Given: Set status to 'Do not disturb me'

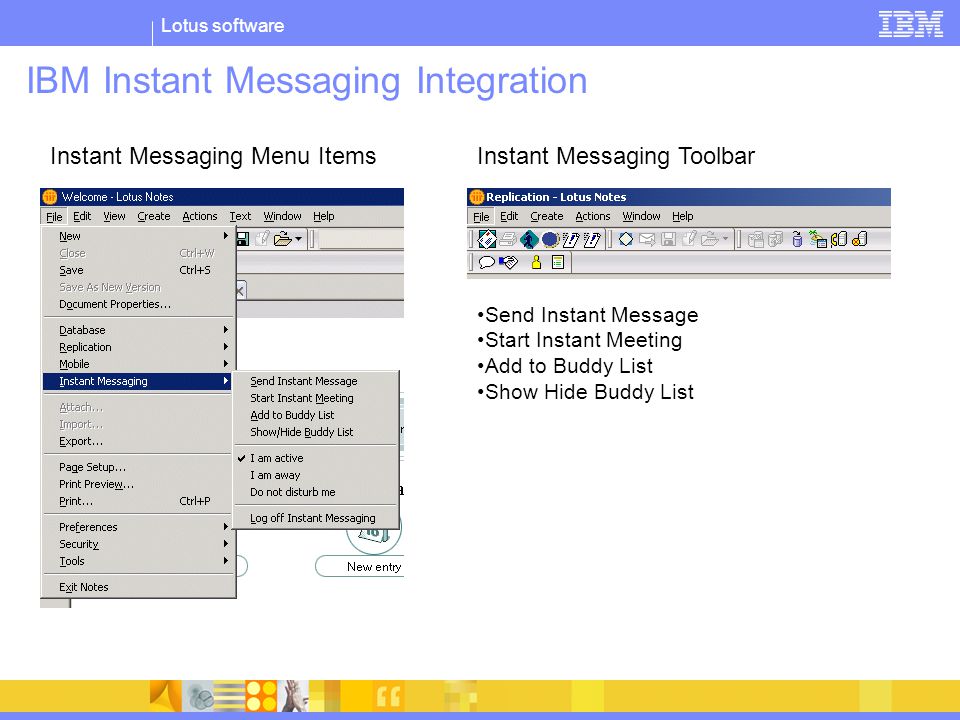Looking at the screenshot, I should coord(293,492).
